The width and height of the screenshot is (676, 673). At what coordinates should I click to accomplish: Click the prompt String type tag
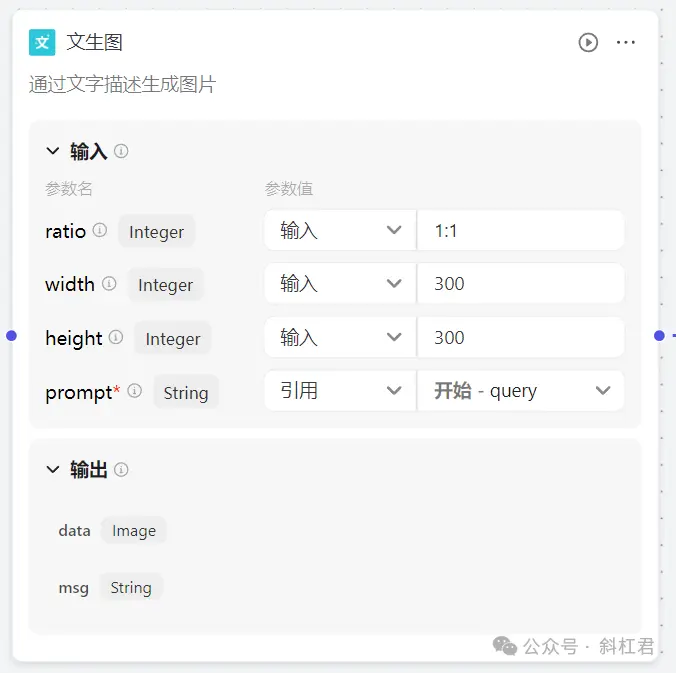coord(186,392)
